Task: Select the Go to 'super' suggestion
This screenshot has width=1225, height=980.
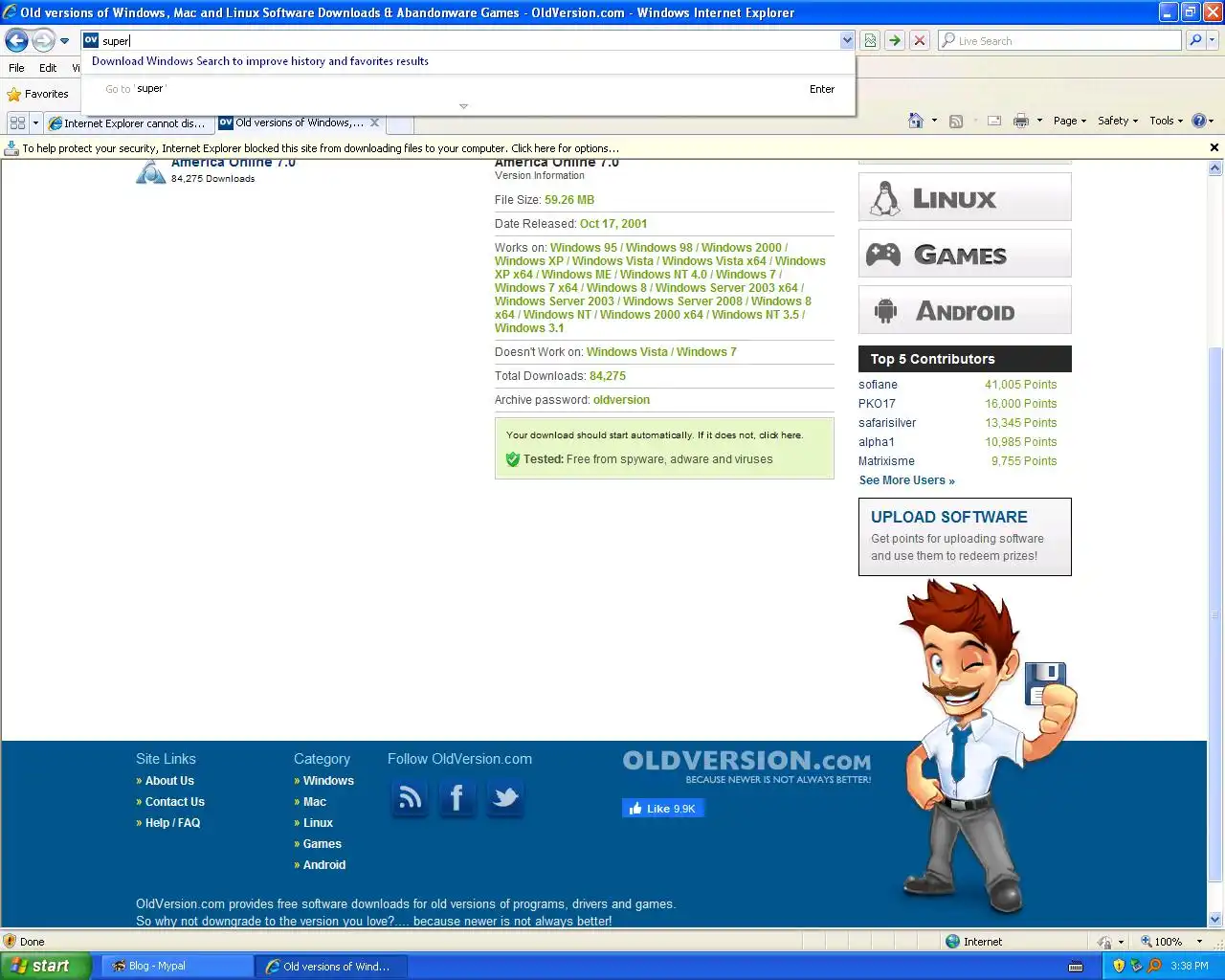Action: (469, 89)
